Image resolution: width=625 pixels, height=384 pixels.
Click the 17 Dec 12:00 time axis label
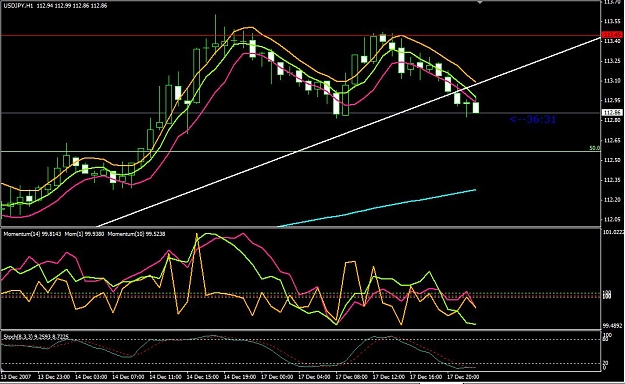click(389, 377)
